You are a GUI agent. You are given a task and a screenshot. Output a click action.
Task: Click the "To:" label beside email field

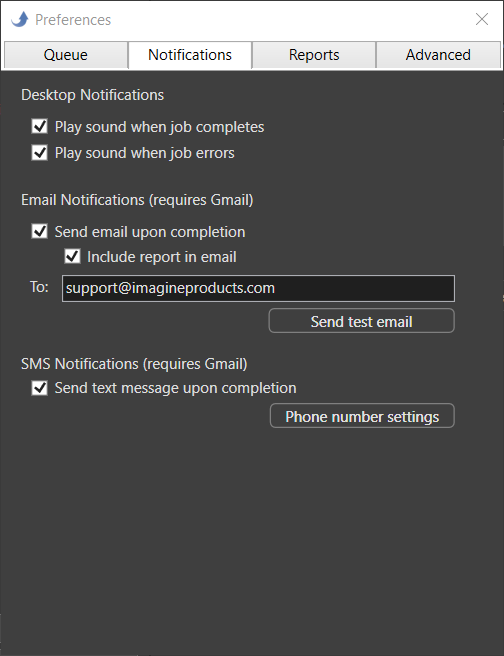(x=39, y=287)
